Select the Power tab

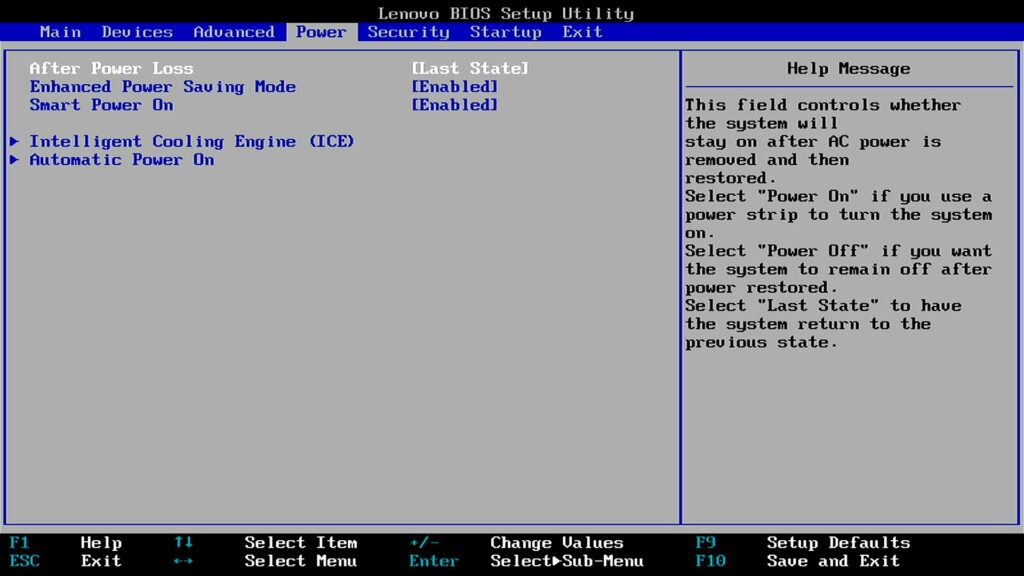point(321,32)
